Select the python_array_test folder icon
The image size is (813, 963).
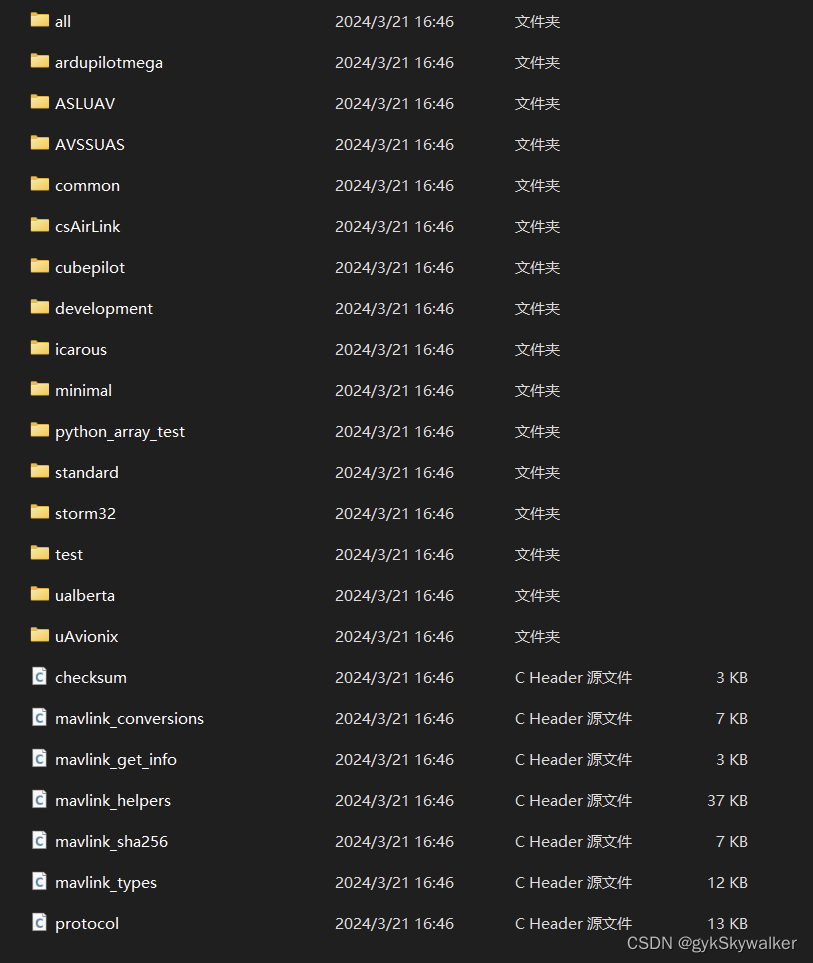pos(40,431)
